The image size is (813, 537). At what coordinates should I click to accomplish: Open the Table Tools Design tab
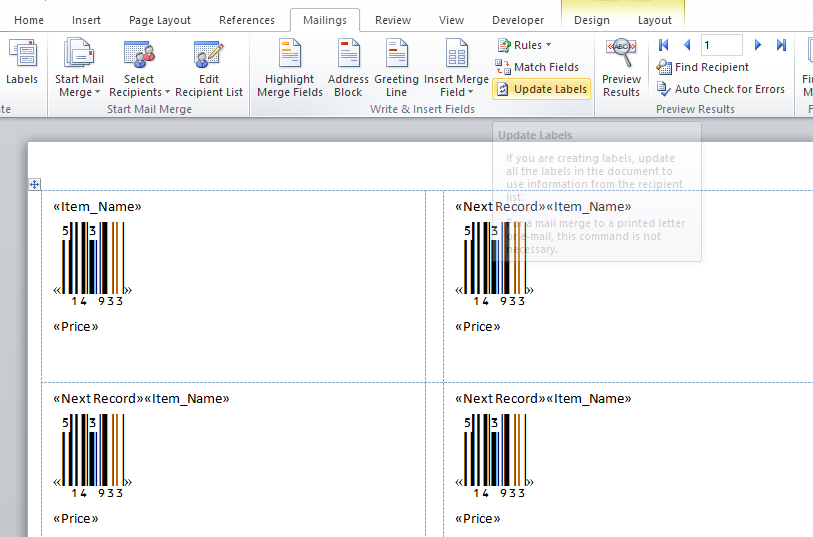pos(592,20)
